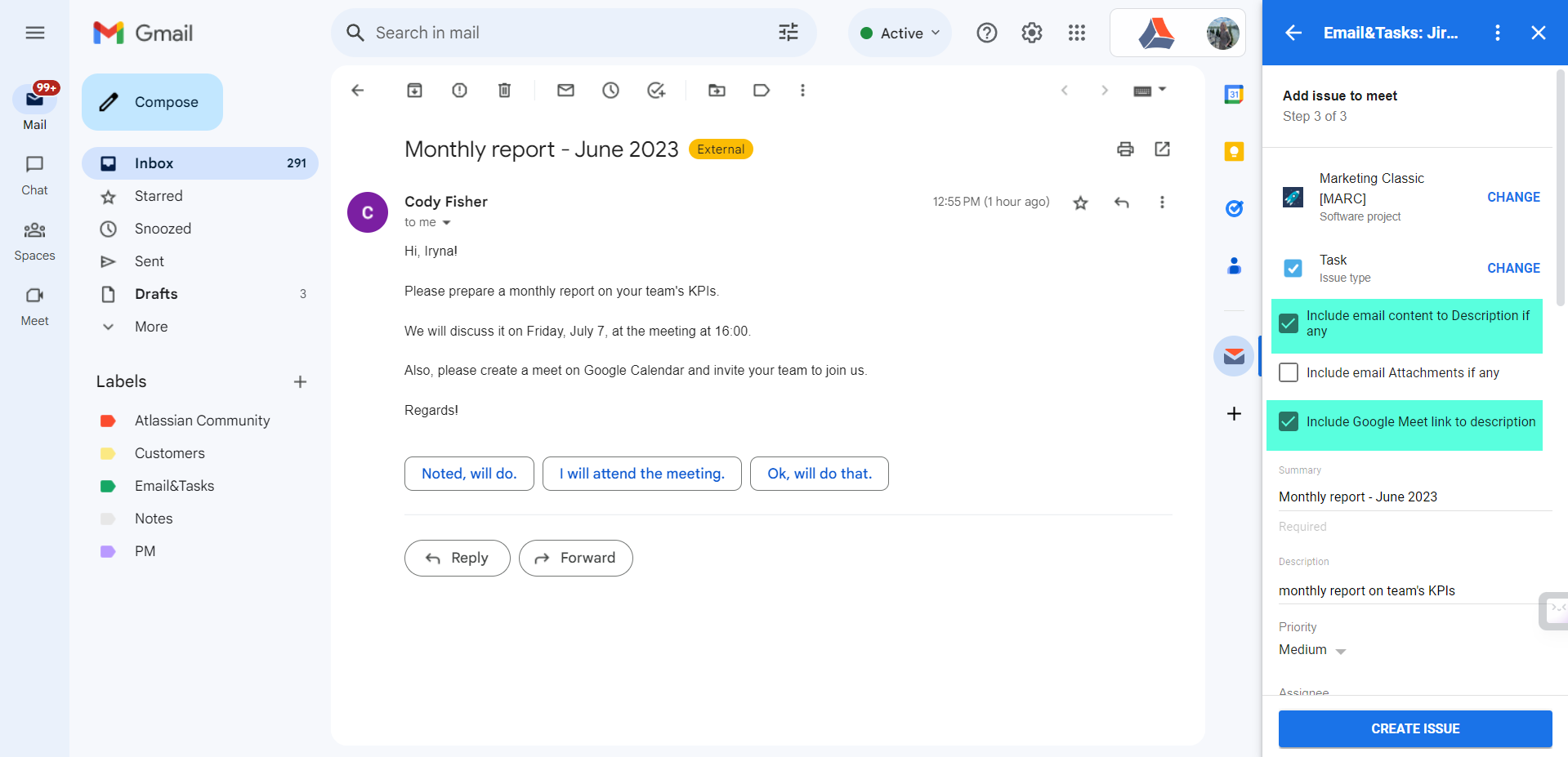Open the Inbox folder
The width and height of the screenshot is (1568, 757).
click(x=200, y=163)
